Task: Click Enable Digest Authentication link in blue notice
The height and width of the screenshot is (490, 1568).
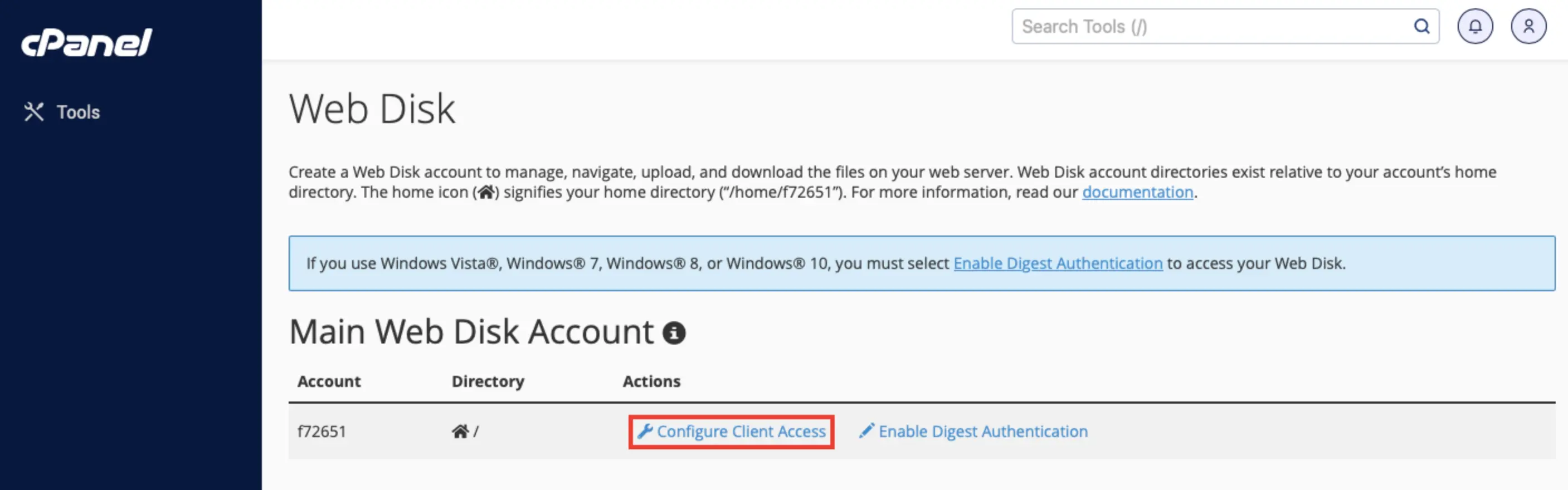Action: pyautogui.click(x=1058, y=263)
